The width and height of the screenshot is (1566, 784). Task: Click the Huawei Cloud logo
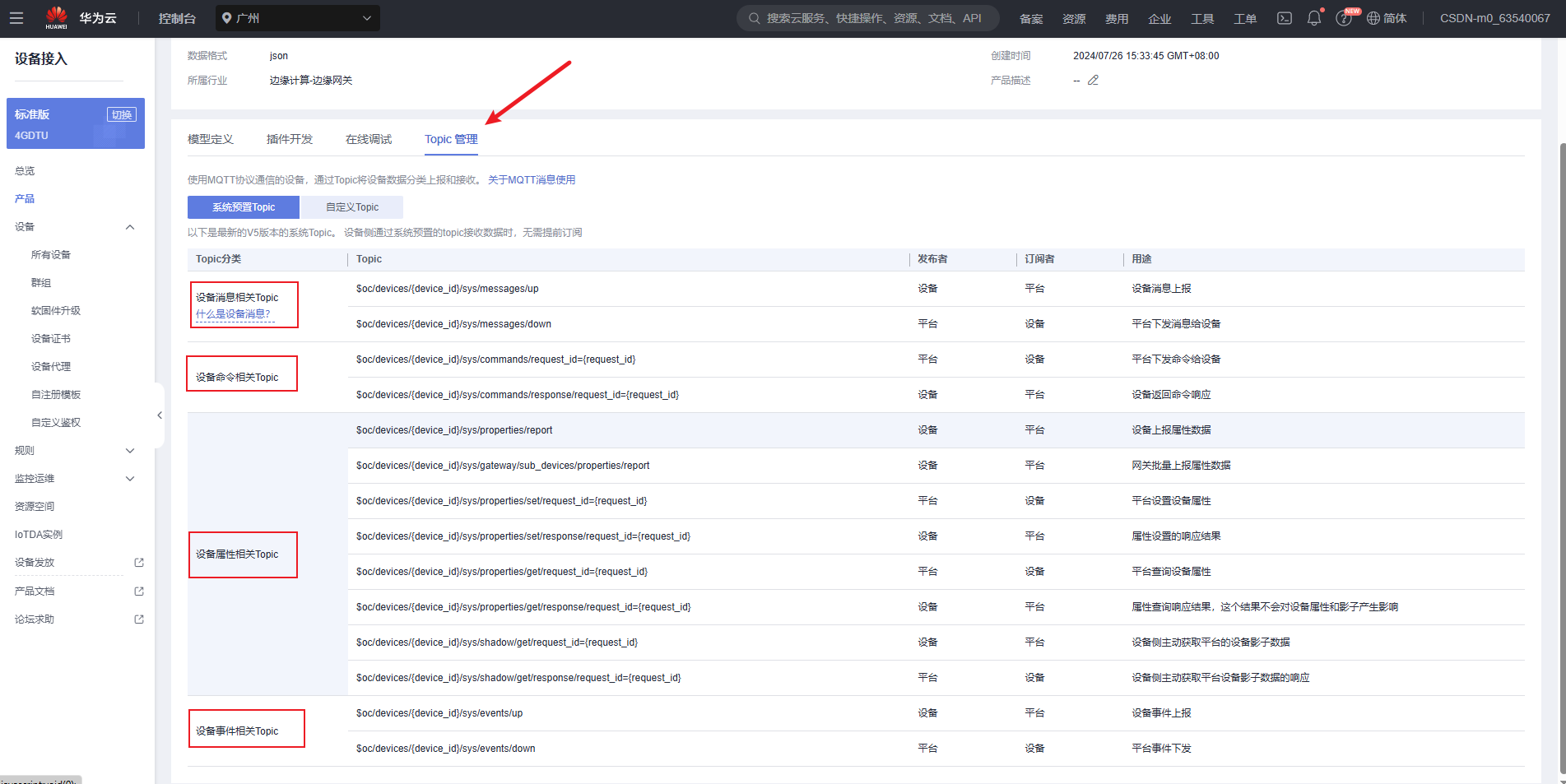point(81,18)
